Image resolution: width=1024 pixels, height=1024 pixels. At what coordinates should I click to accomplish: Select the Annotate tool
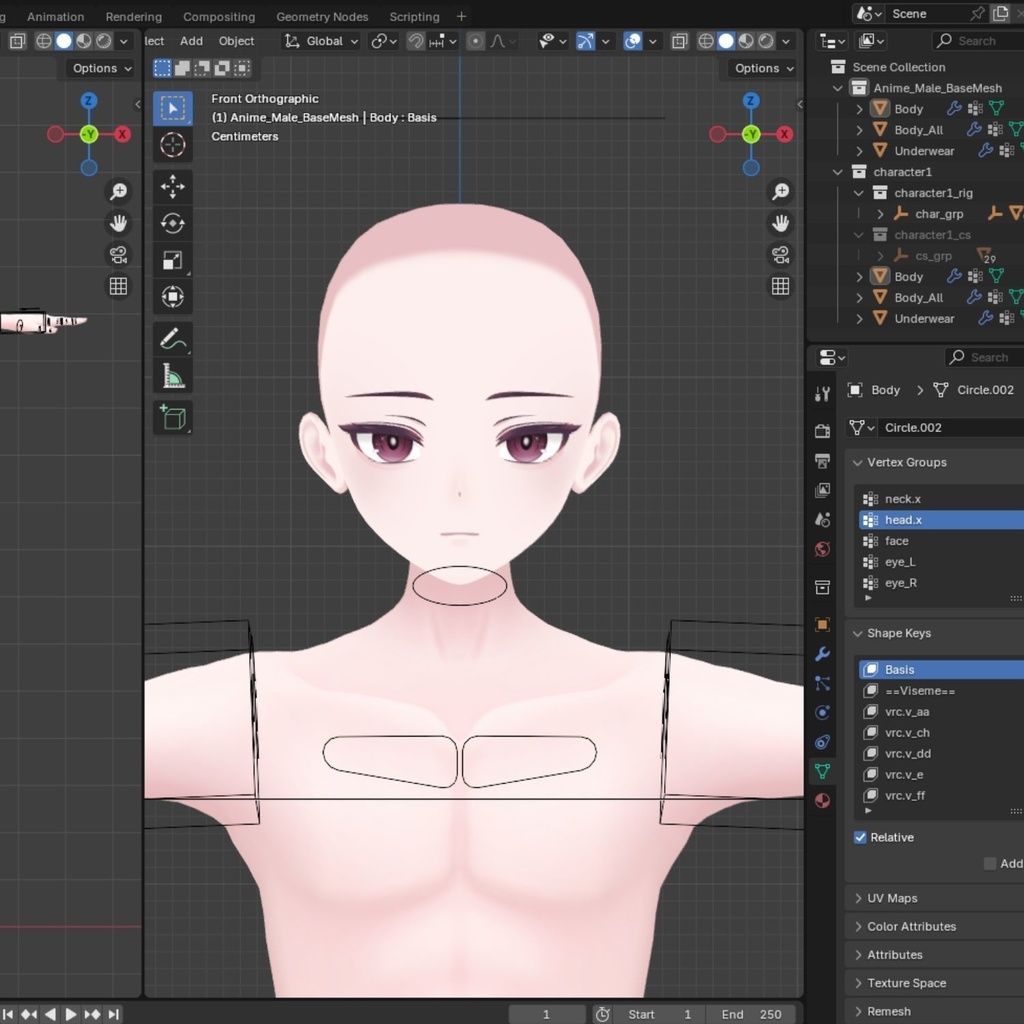click(173, 339)
